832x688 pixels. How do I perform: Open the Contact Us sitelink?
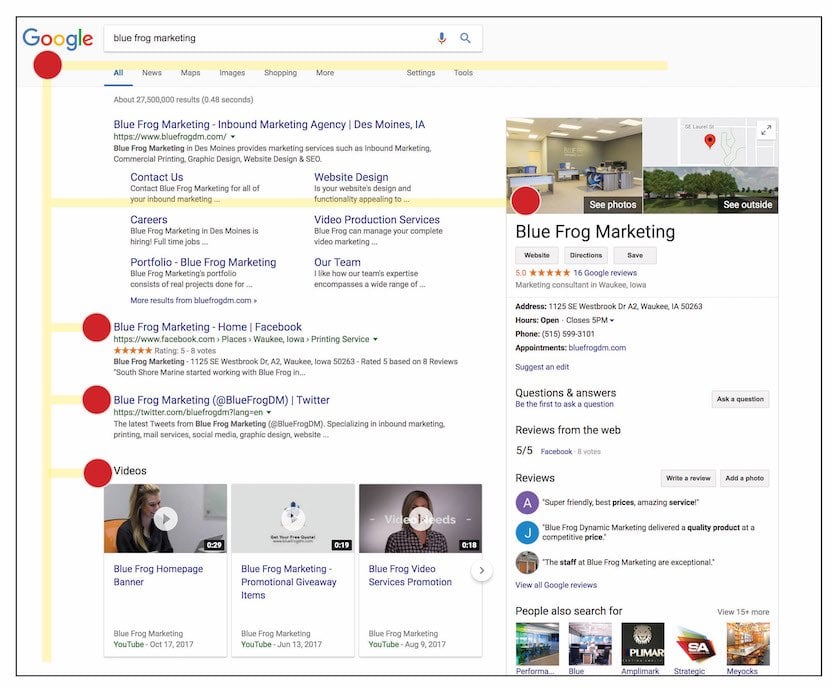coord(157,177)
